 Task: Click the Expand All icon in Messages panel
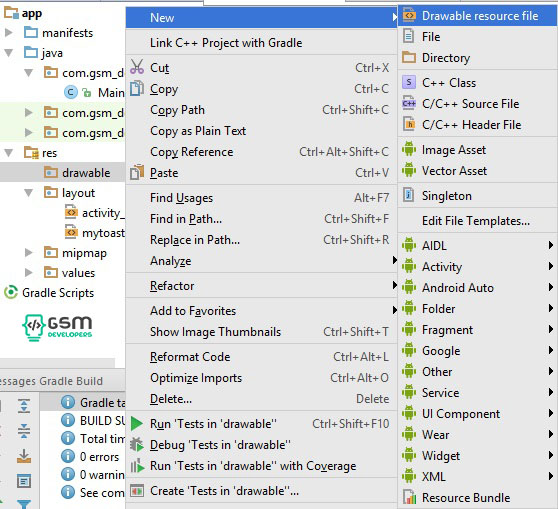(24, 406)
